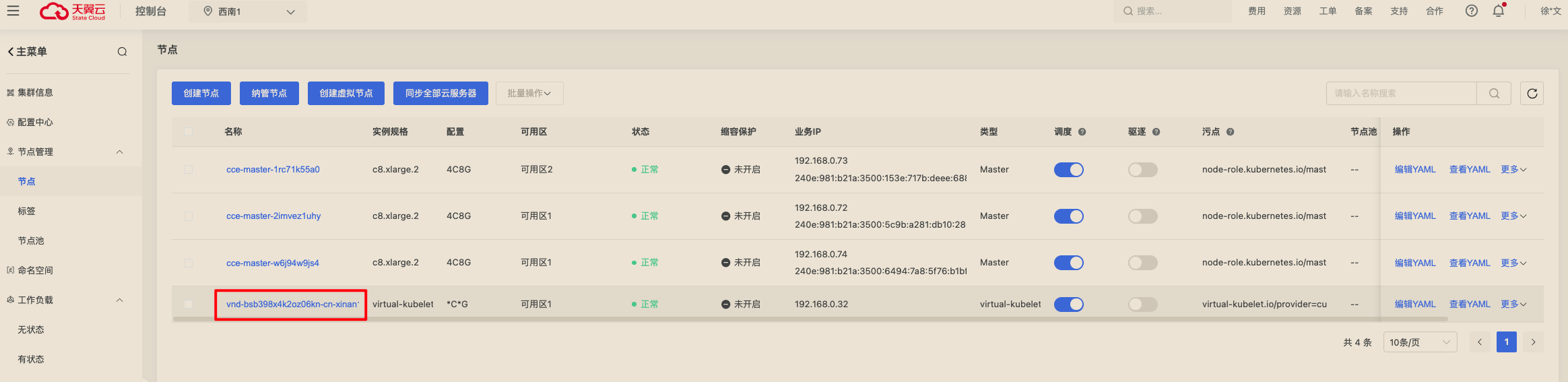Enable eviction for cce-master-2imvez1uhy
The height and width of the screenshot is (382, 1568).
pyautogui.click(x=1143, y=216)
